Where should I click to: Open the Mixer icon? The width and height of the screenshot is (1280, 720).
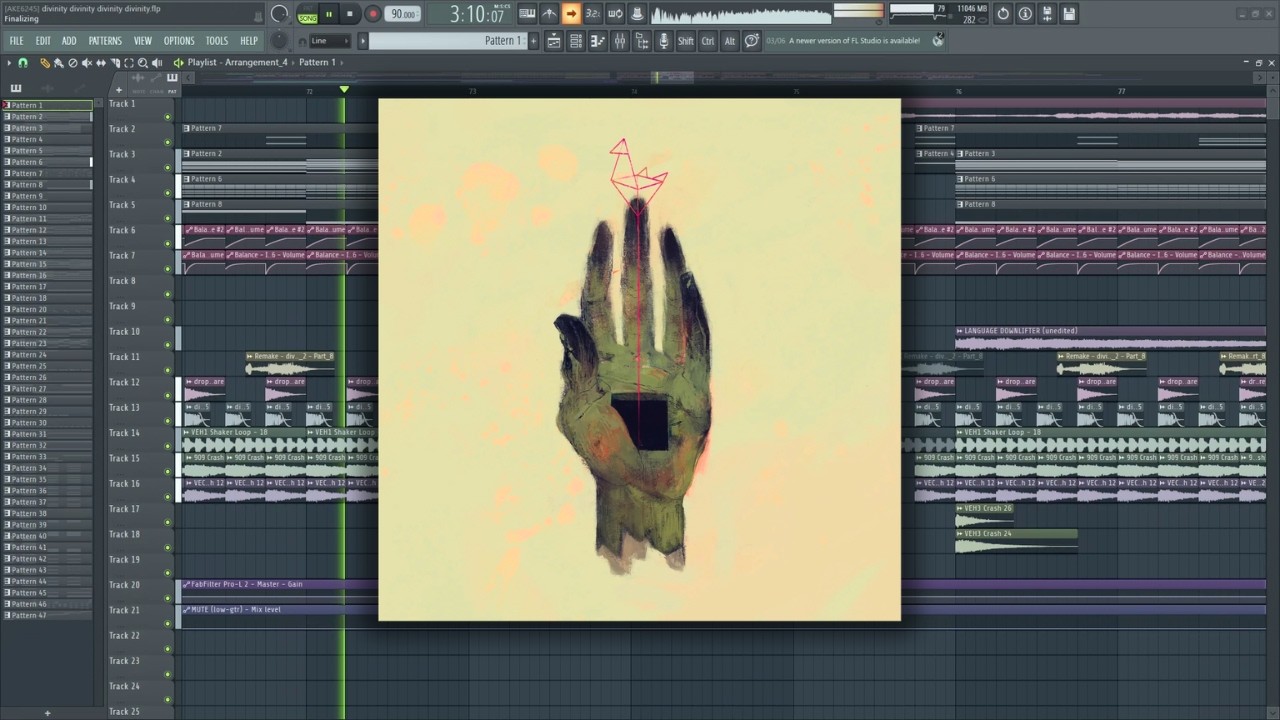point(620,41)
